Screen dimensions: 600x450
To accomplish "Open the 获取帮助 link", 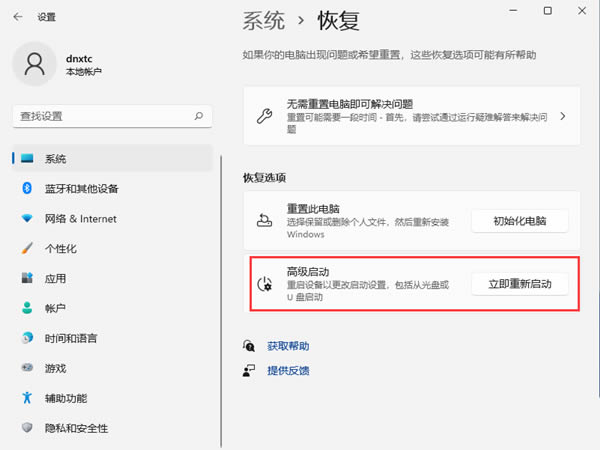I will pyautogui.click(x=288, y=346).
